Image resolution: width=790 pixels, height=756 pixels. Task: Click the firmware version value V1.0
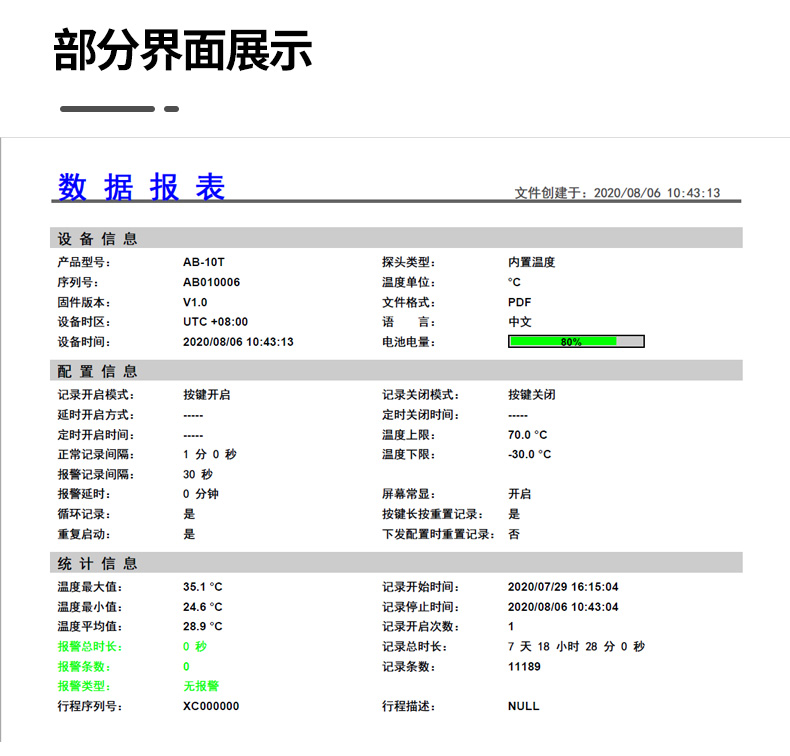195,302
